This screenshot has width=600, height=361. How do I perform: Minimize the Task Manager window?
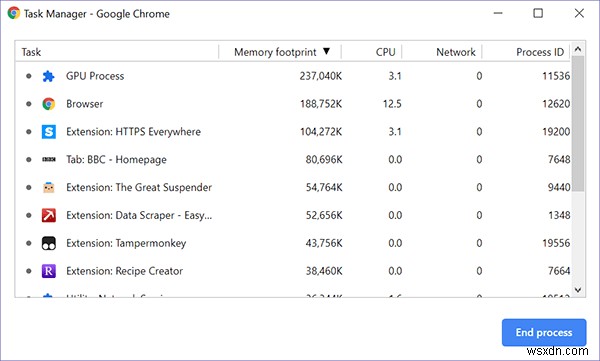[498, 13]
